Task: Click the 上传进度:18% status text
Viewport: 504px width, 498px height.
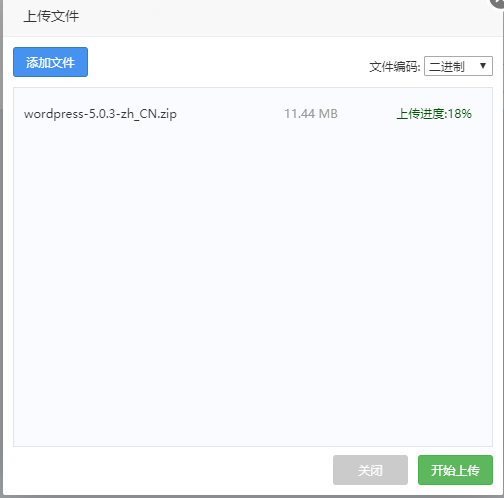Action: [434, 114]
